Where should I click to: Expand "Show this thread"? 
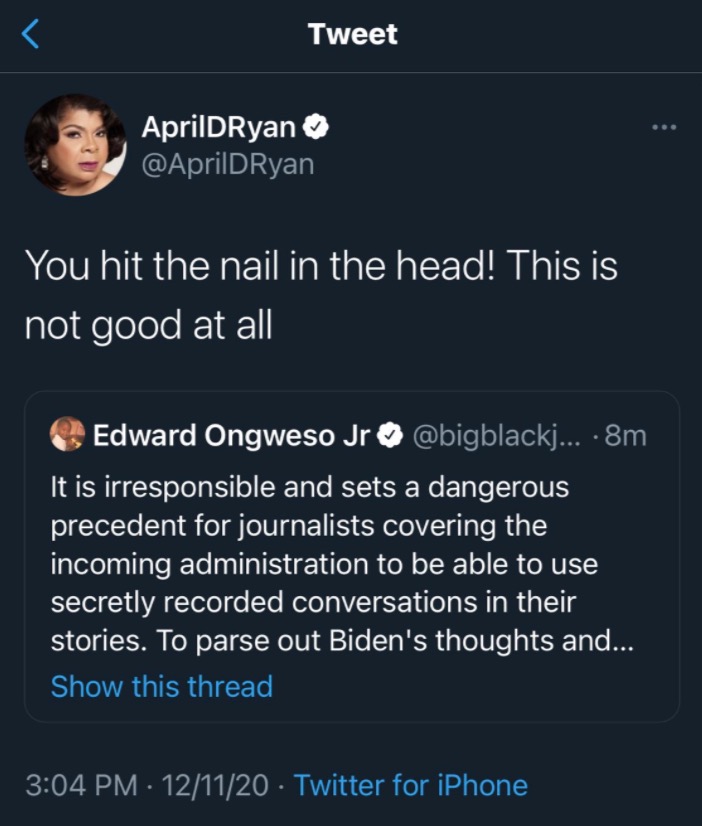pos(161,686)
